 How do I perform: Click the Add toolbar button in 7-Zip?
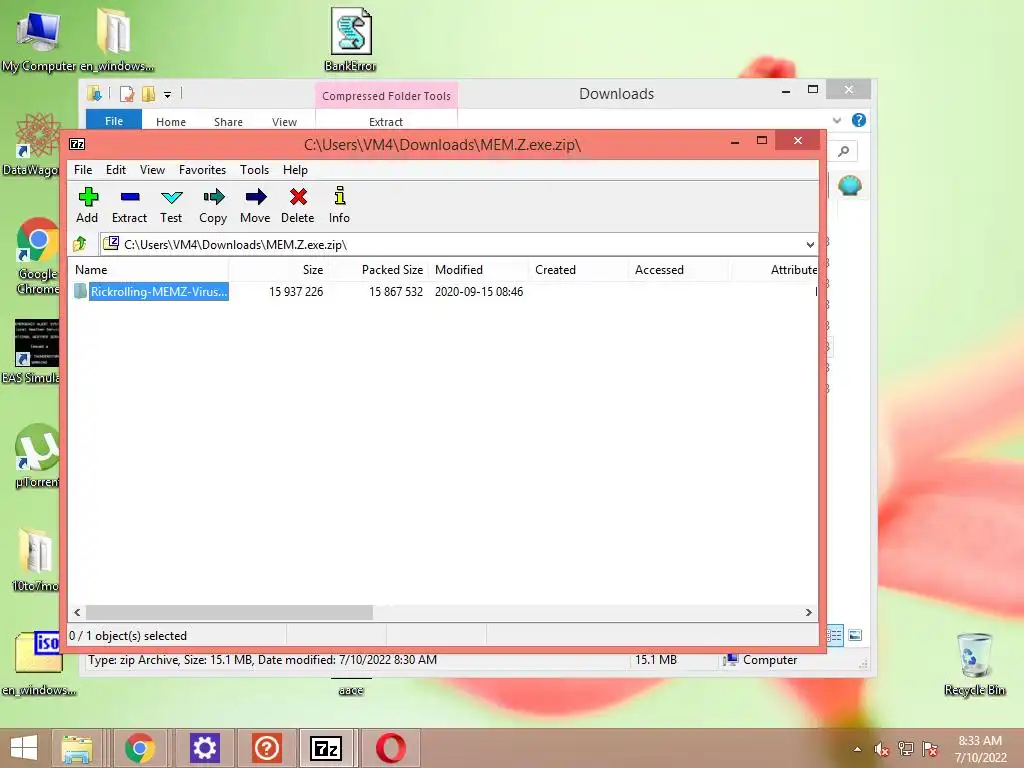tap(87, 206)
